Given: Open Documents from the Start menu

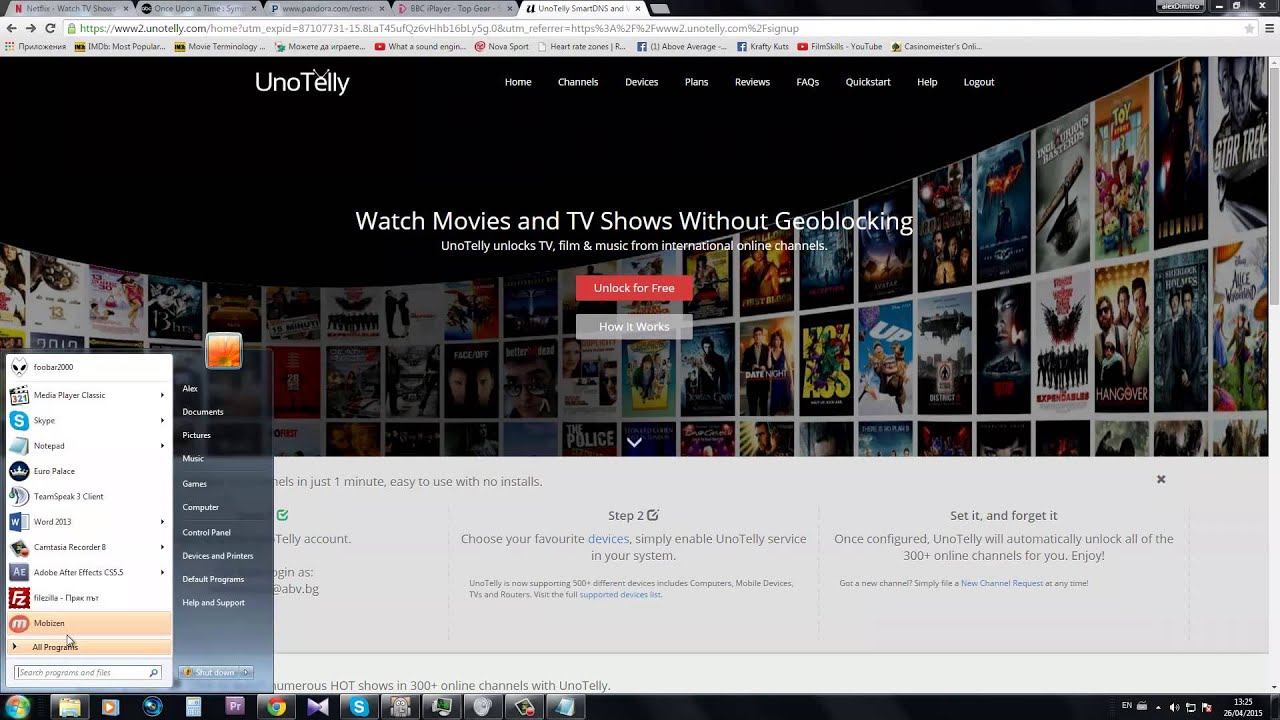Looking at the screenshot, I should (202, 412).
